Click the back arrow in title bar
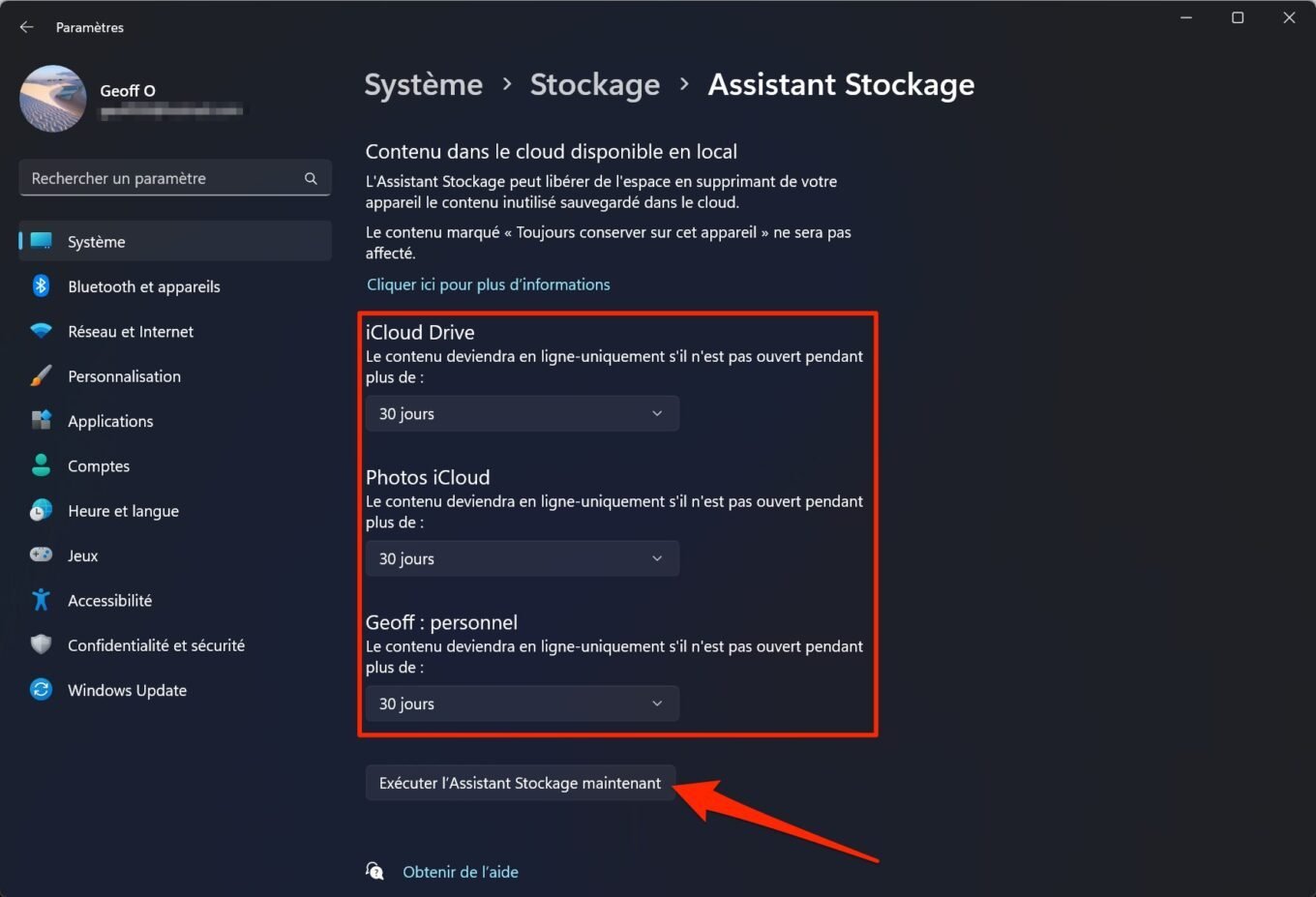The width and height of the screenshot is (1316, 897). [27, 27]
